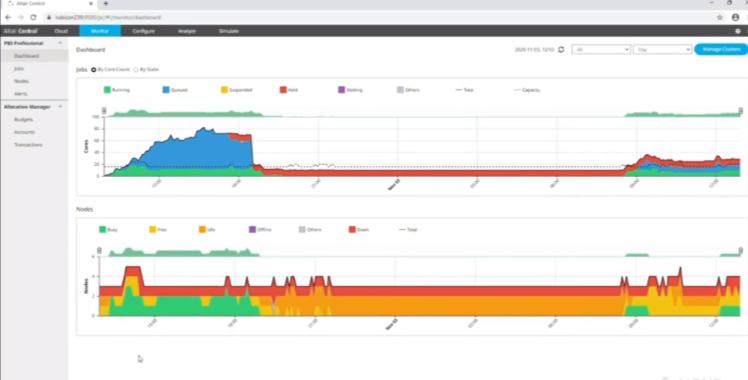Click the 2020-11-03 timestamp text
This screenshot has height=380, width=748.
click(535, 50)
